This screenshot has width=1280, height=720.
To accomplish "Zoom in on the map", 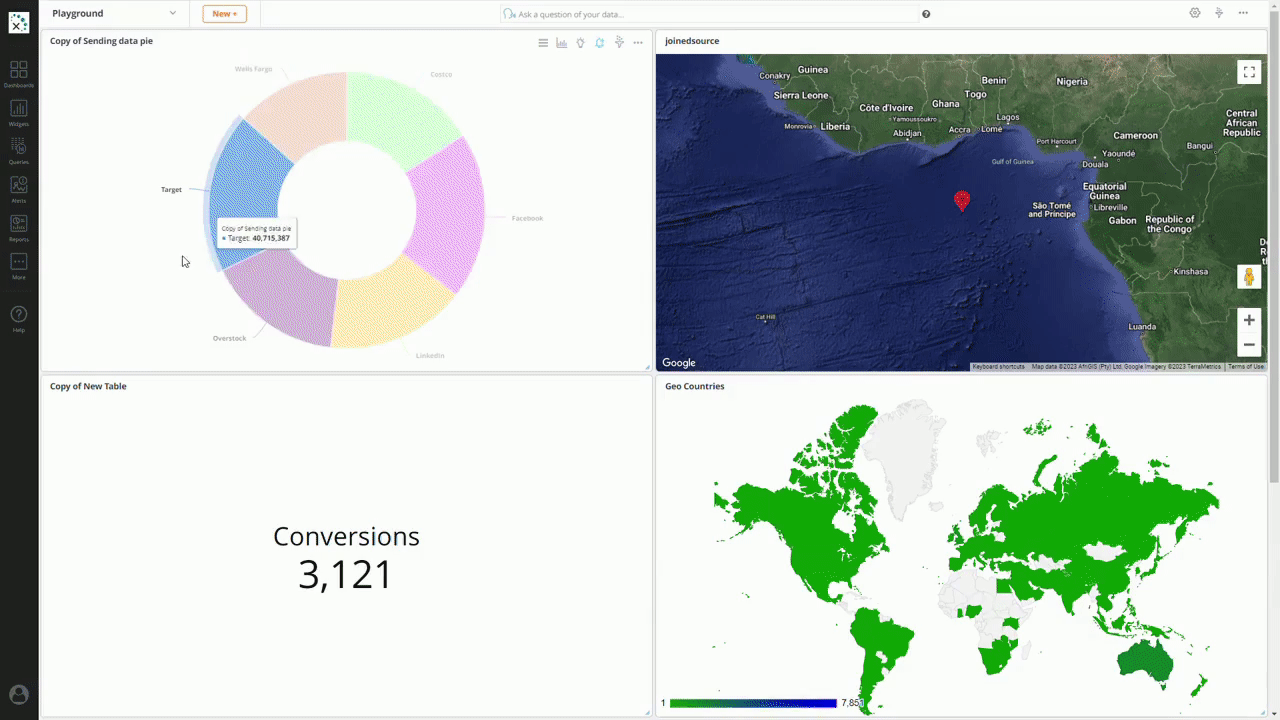I will tap(1248, 320).
